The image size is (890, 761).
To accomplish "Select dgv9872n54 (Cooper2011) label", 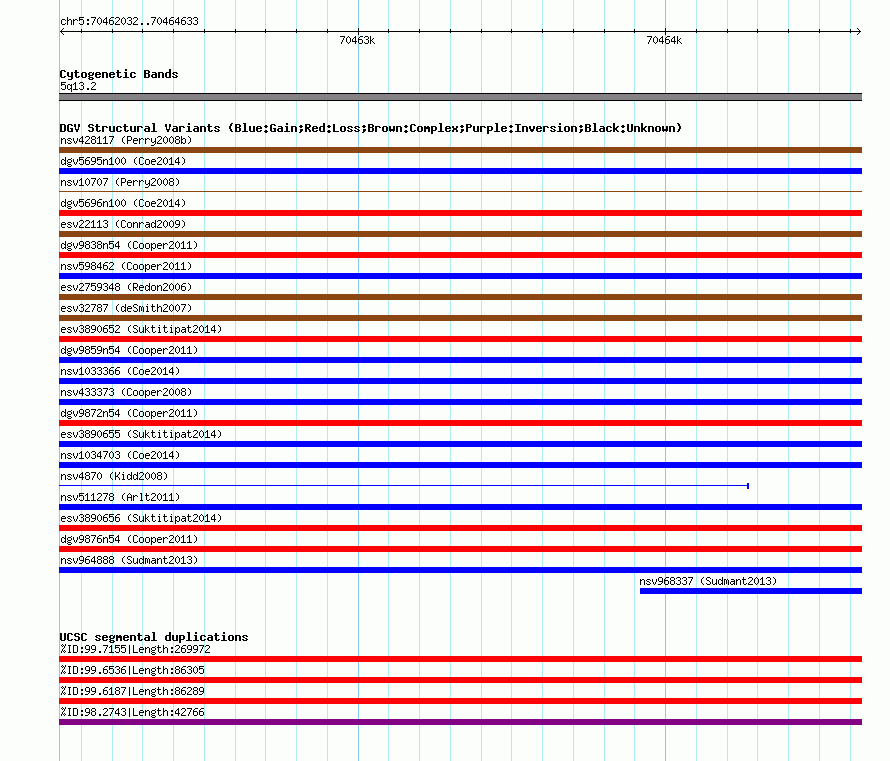I will (129, 413).
